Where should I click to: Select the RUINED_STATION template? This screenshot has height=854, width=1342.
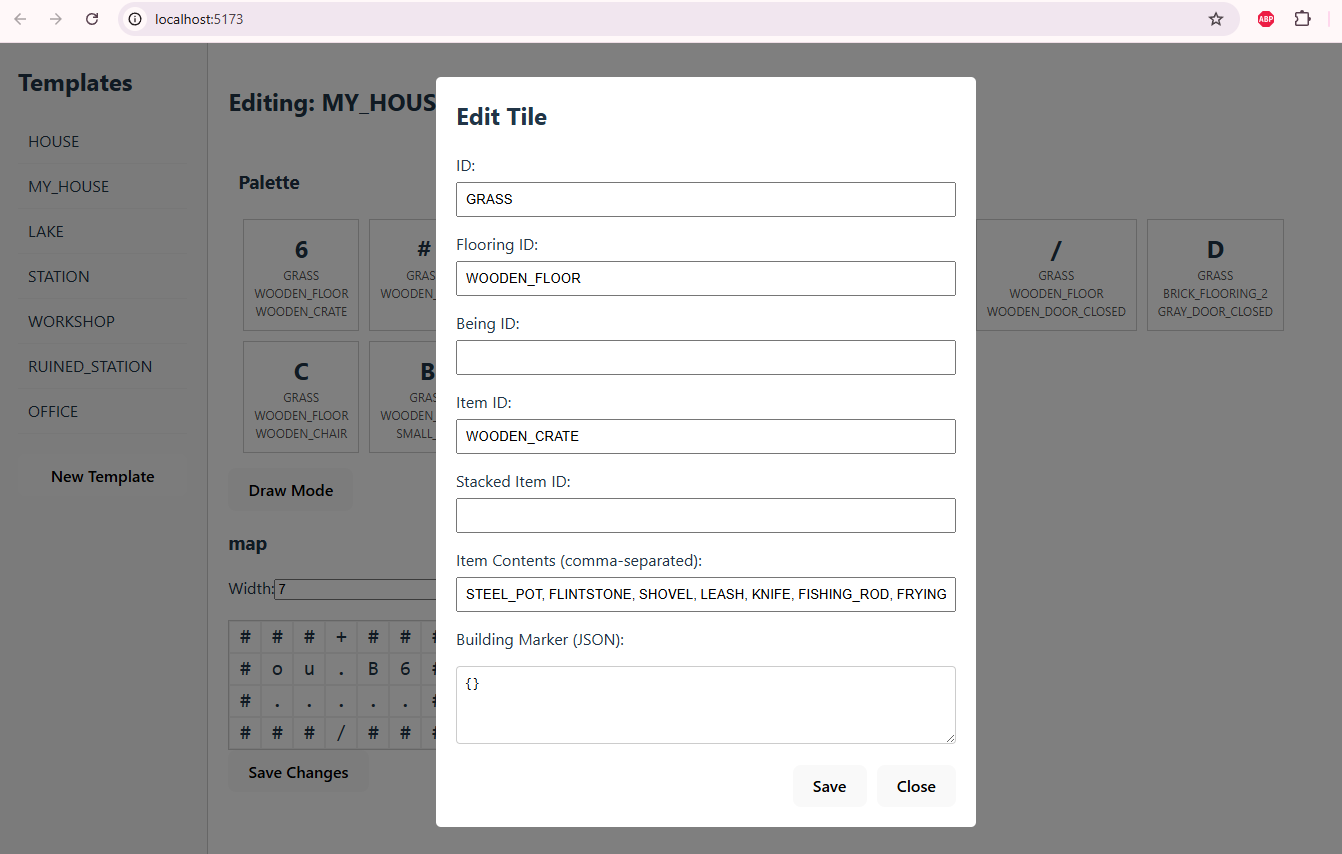pyautogui.click(x=90, y=366)
